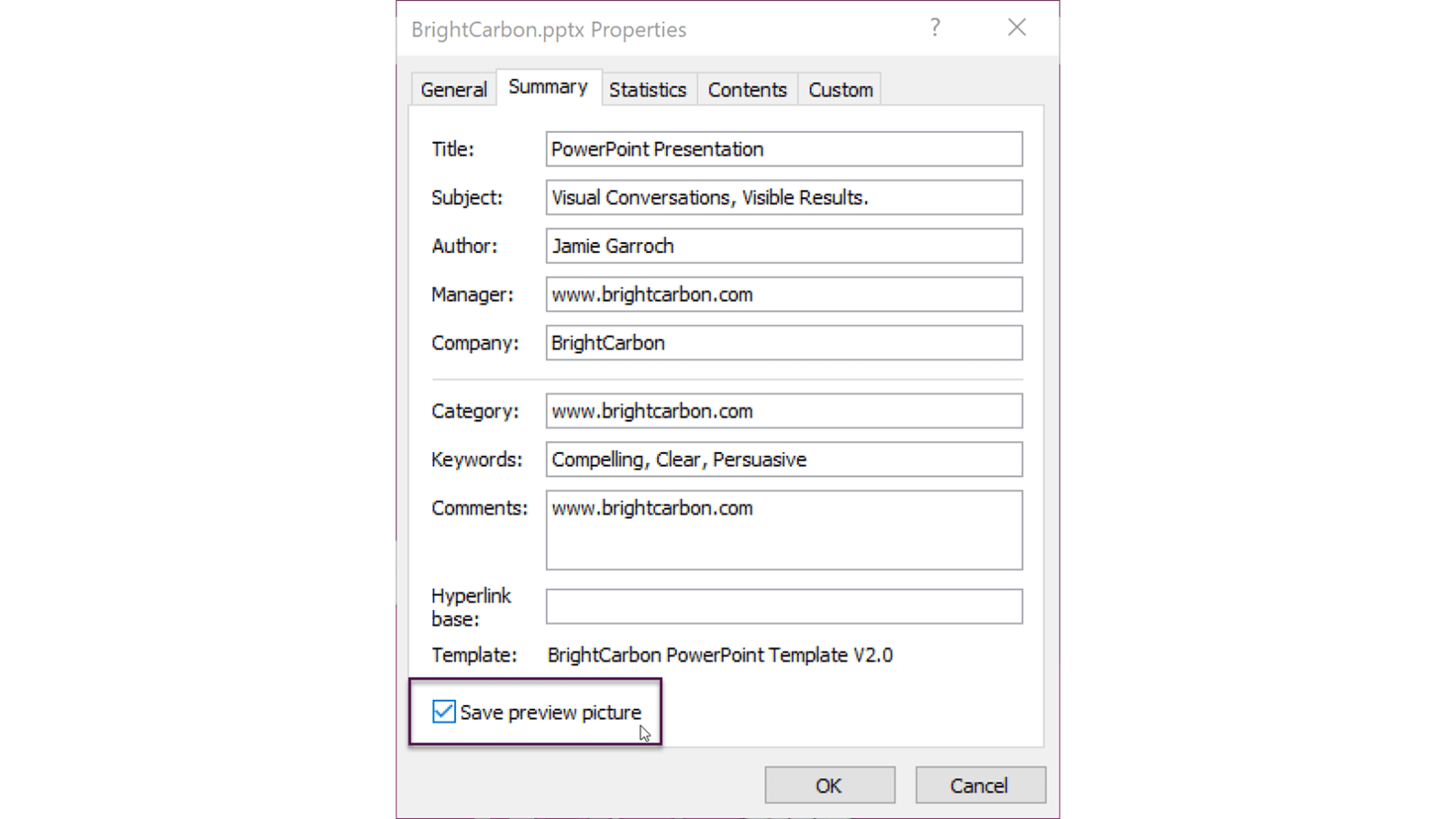Go to the Custom tab
1456x819 pixels.
pyautogui.click(x=839, y=90)
